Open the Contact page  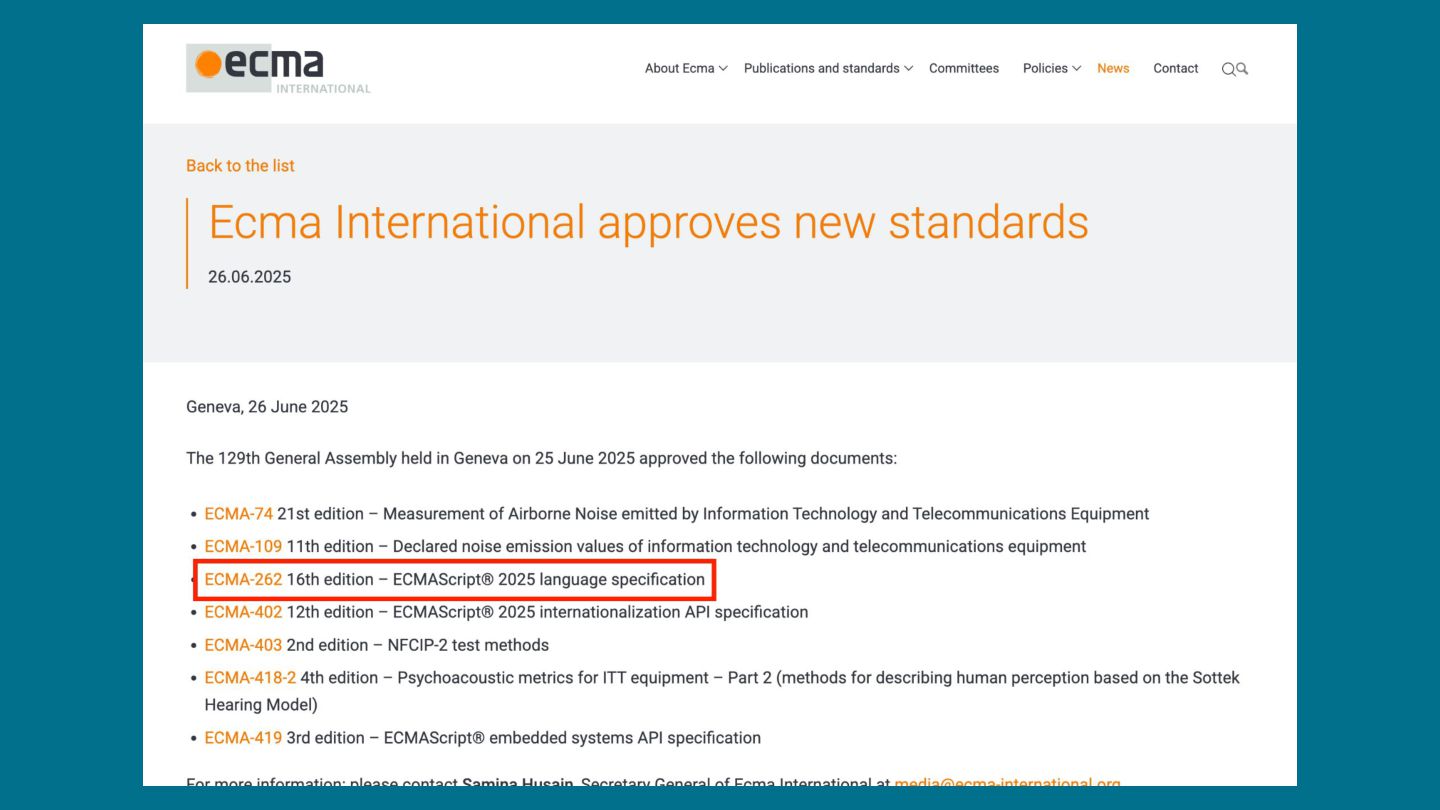(1176, 68)
